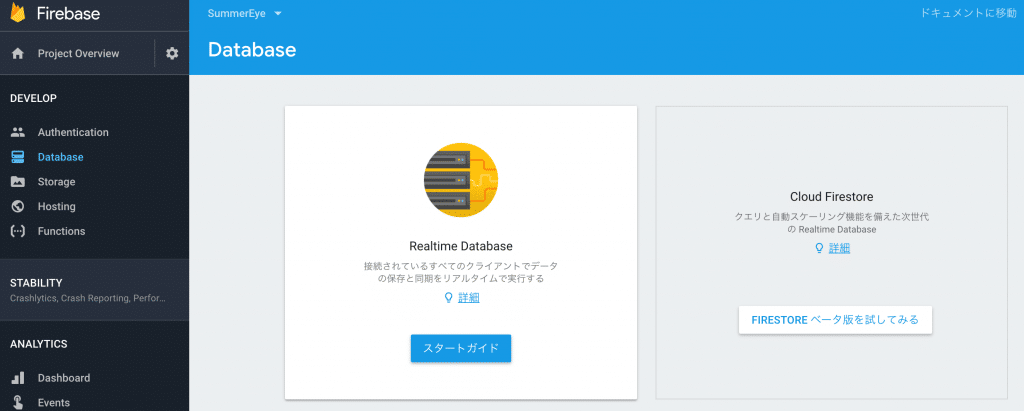Click the Functions brackets icon
This screenshot has height=411, width=1024.
click(18, 231)
